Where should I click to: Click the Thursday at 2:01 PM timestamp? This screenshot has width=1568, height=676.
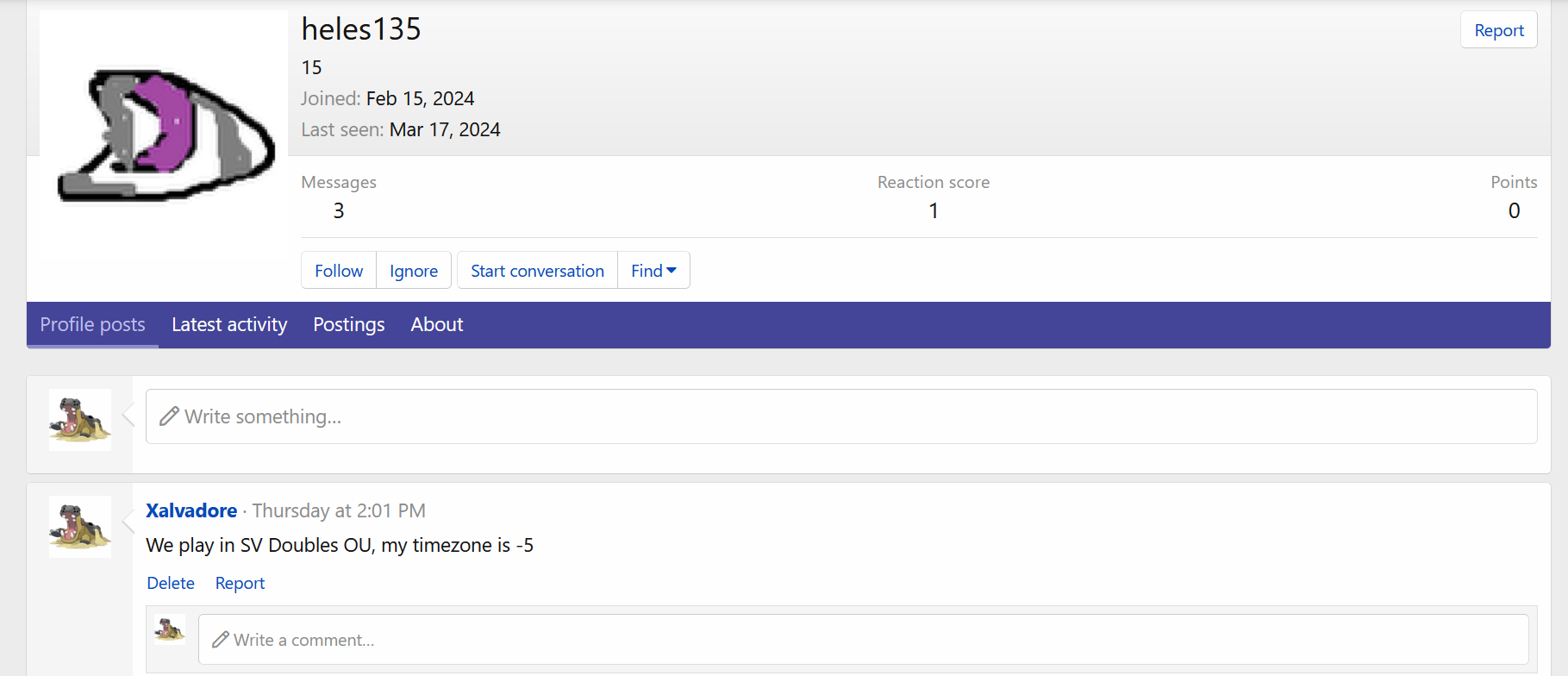339,510
